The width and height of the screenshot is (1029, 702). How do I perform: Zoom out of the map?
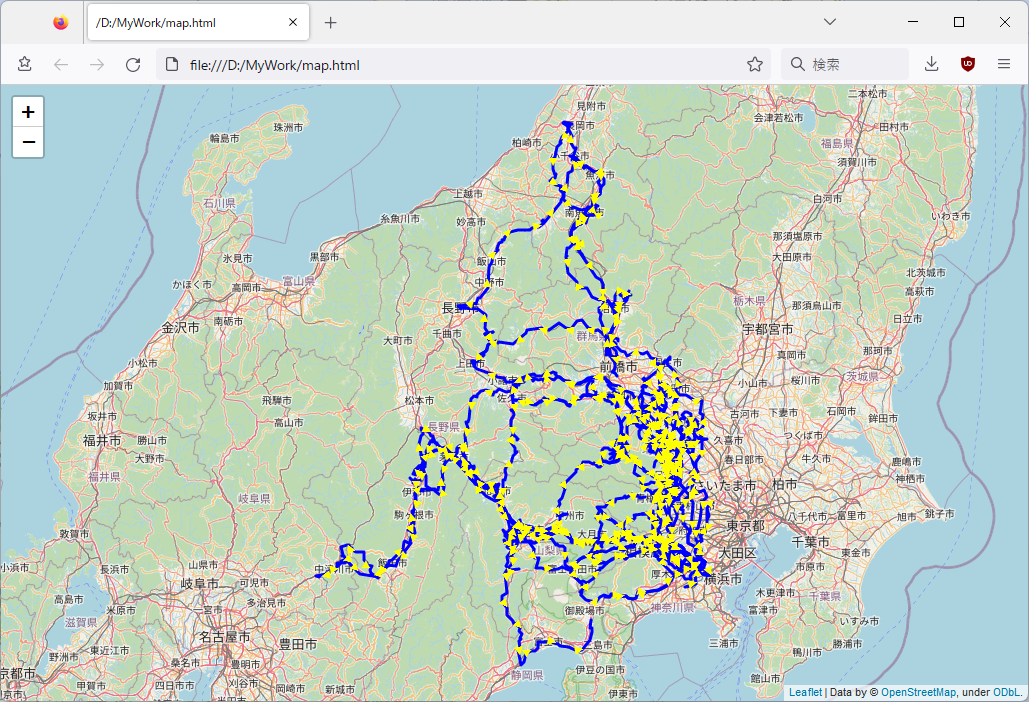pos(28,143)
